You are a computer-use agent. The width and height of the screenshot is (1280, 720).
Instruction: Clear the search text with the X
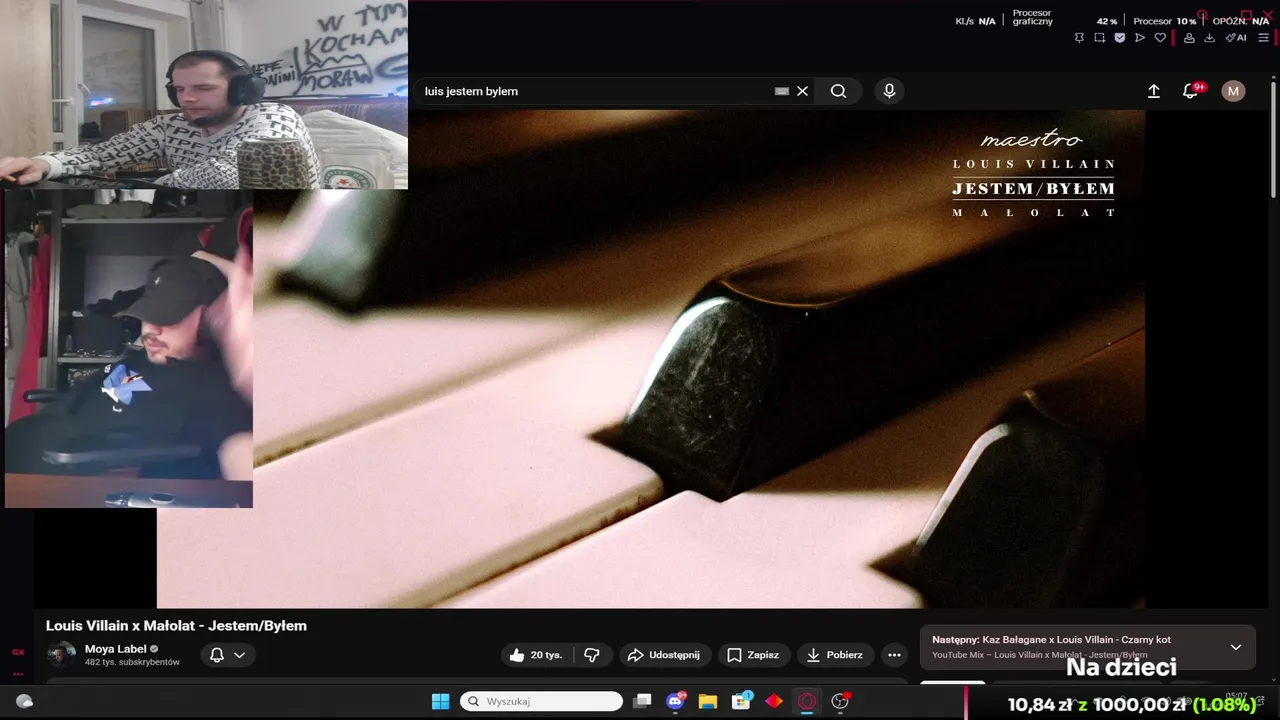click(x=802, y=91)
